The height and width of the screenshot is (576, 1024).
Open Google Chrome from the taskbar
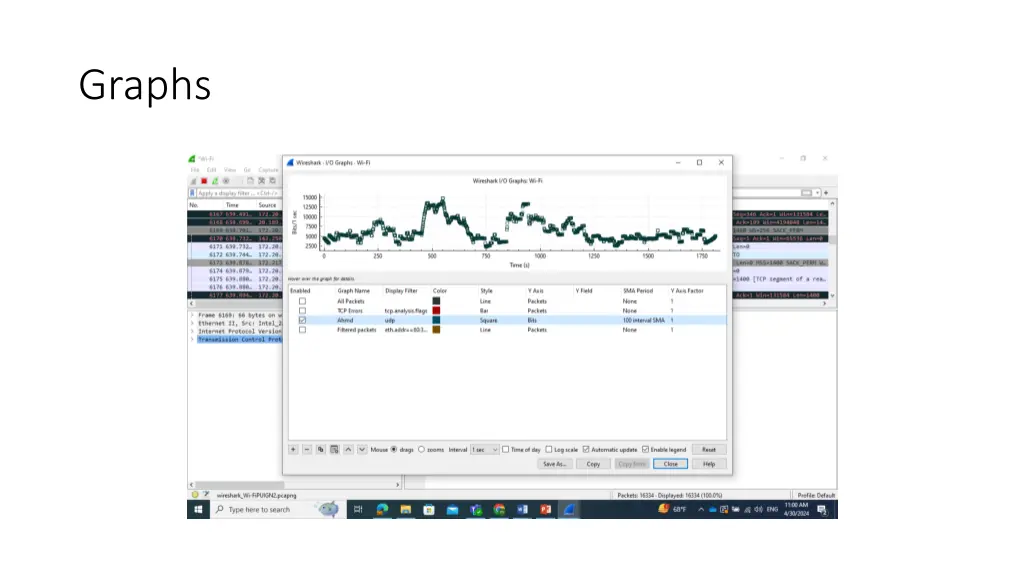[500, 509]
